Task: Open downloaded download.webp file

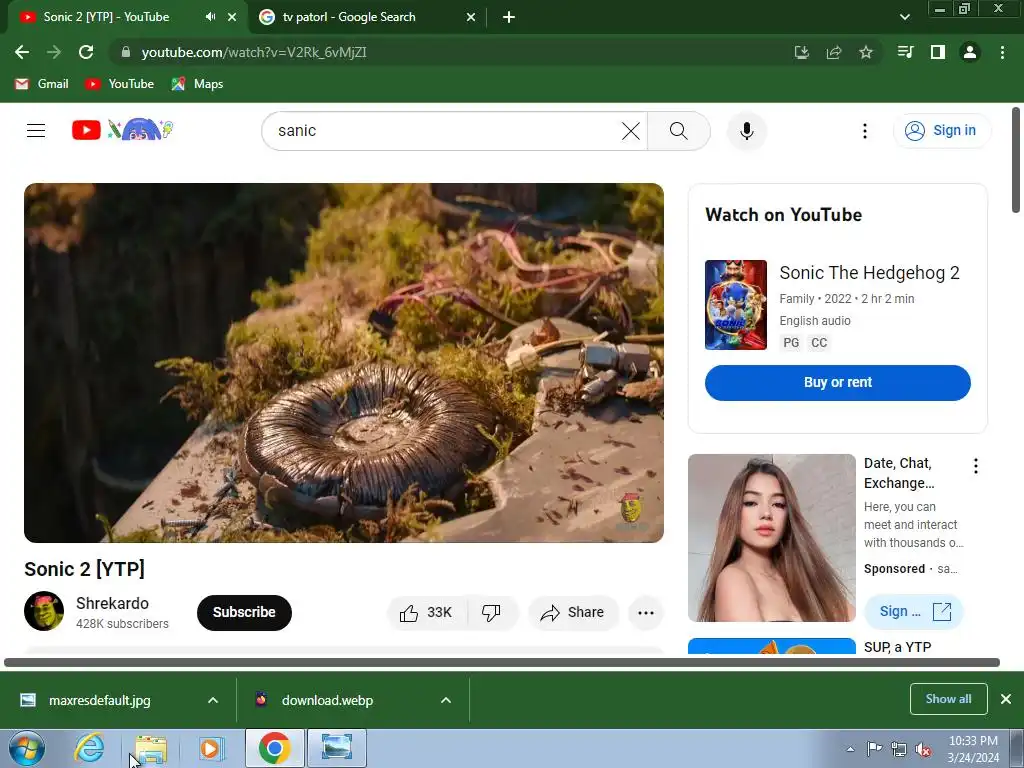Action: coord(327,700)
